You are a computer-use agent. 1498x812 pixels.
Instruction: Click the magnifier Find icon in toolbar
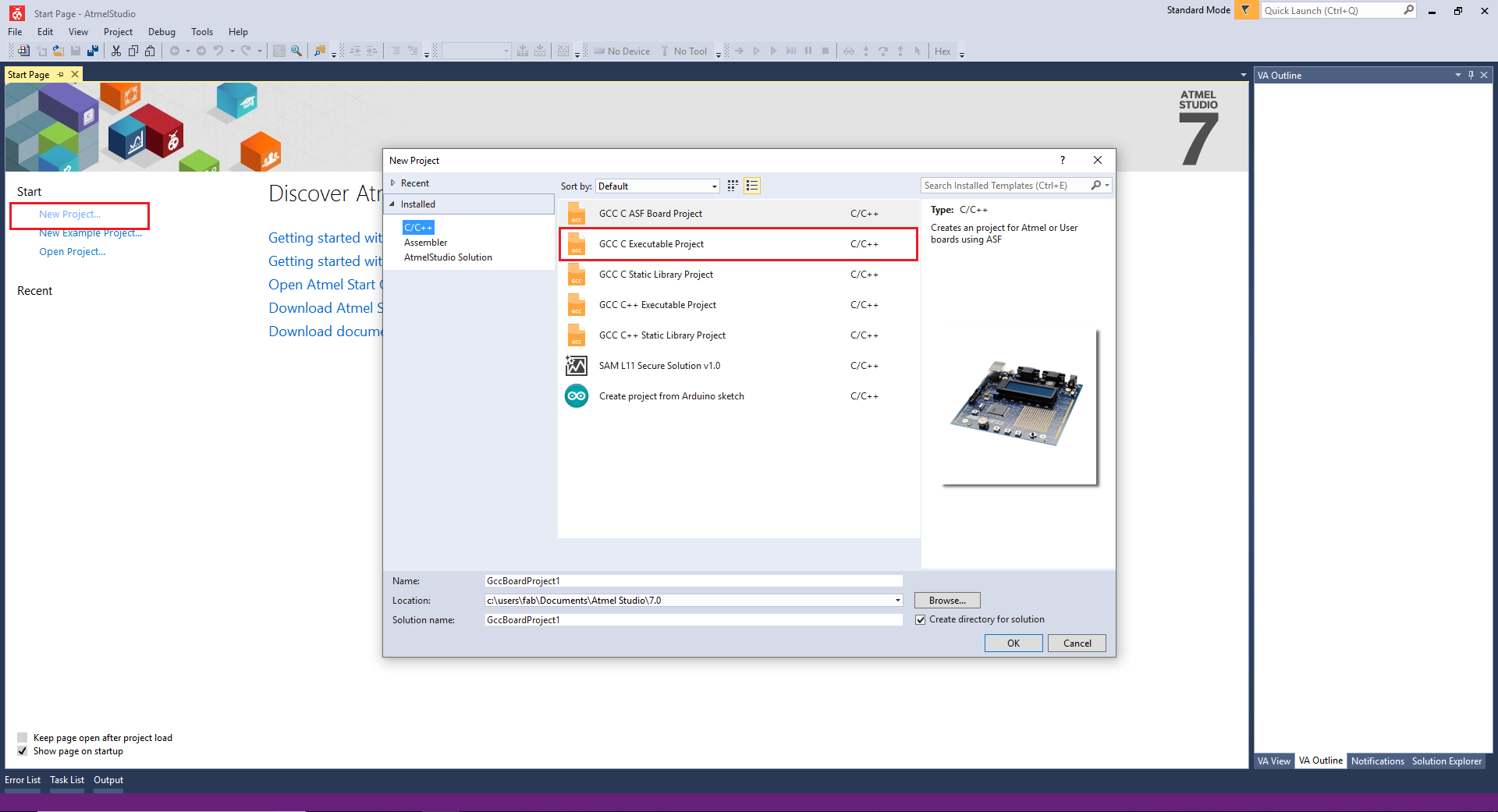[296, 51]
